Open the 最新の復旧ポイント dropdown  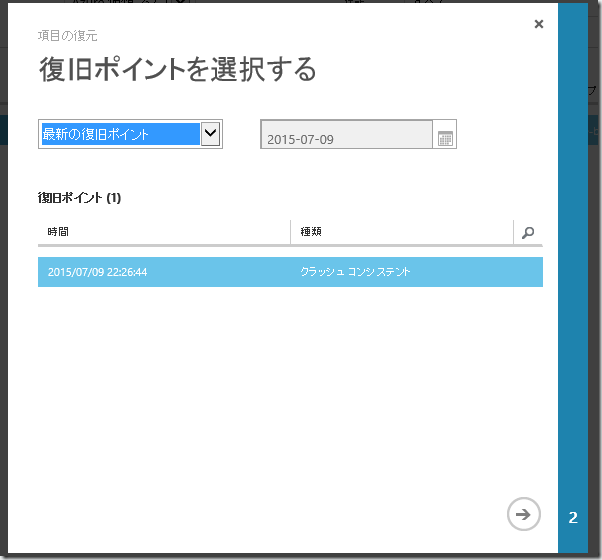pos(130,134)
